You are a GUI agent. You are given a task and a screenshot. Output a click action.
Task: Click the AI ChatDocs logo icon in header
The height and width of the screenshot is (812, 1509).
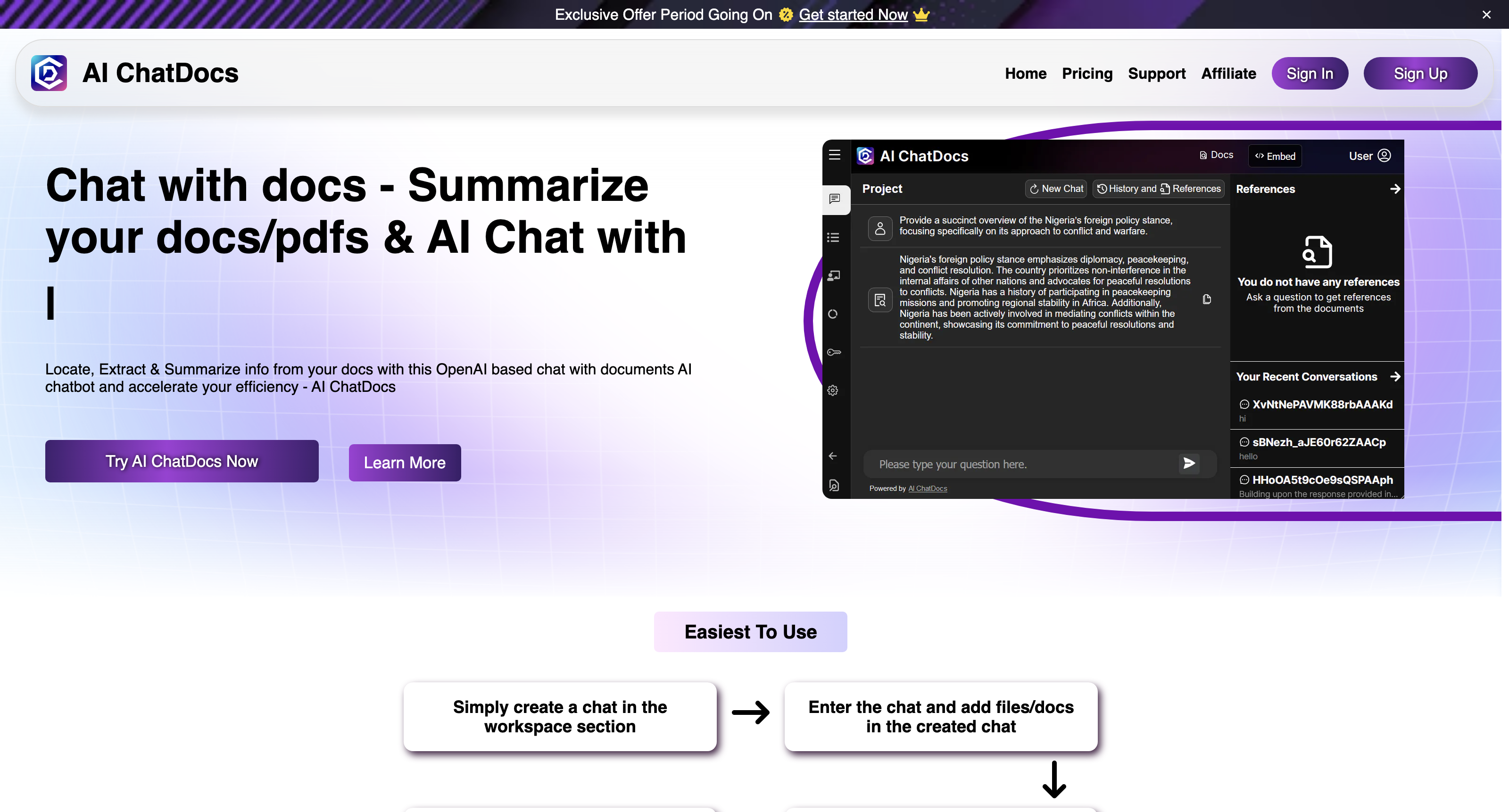(x=49, y=73)
